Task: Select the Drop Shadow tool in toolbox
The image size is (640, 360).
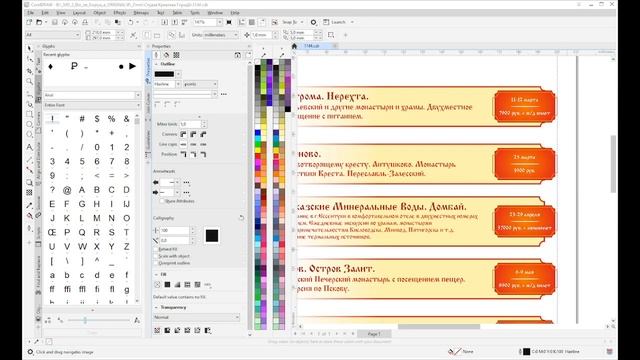Action: (x=29, y=182)
